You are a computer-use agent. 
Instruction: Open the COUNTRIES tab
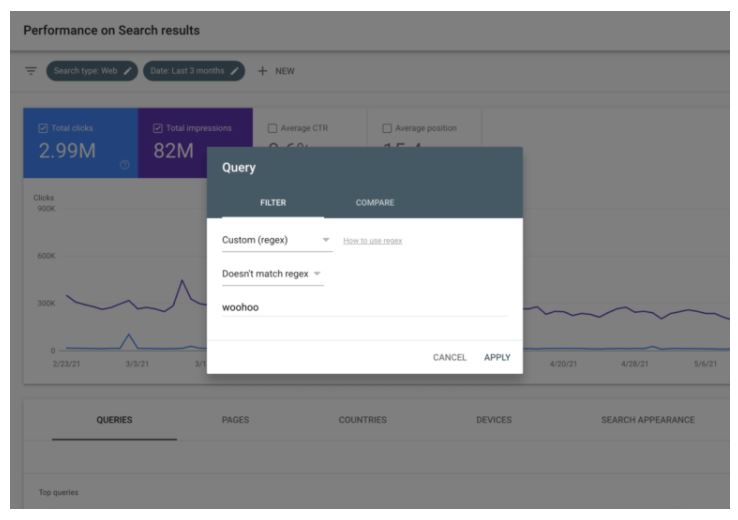[363, 419]
